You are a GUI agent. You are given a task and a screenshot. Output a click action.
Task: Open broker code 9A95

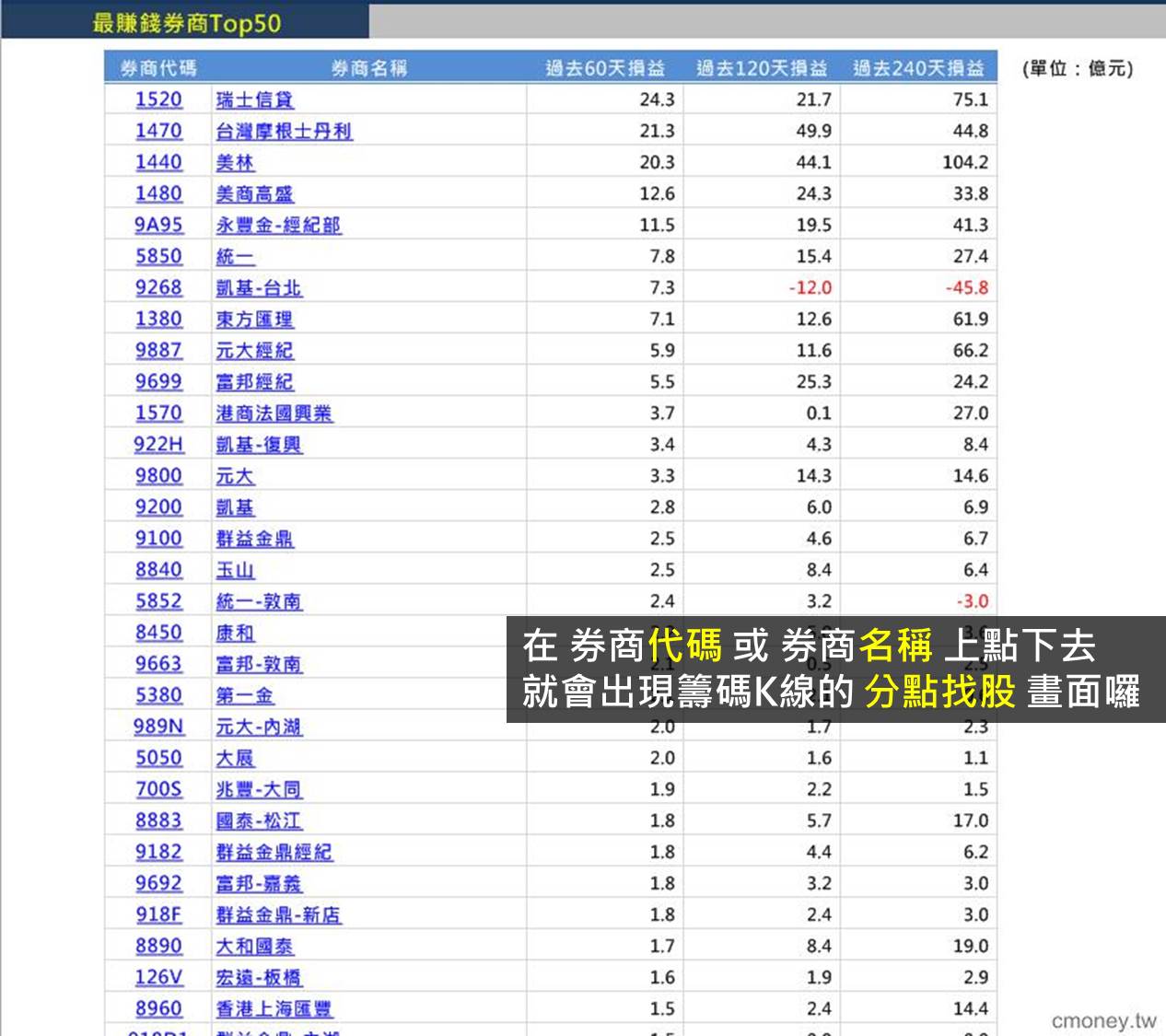pos(158,225)
